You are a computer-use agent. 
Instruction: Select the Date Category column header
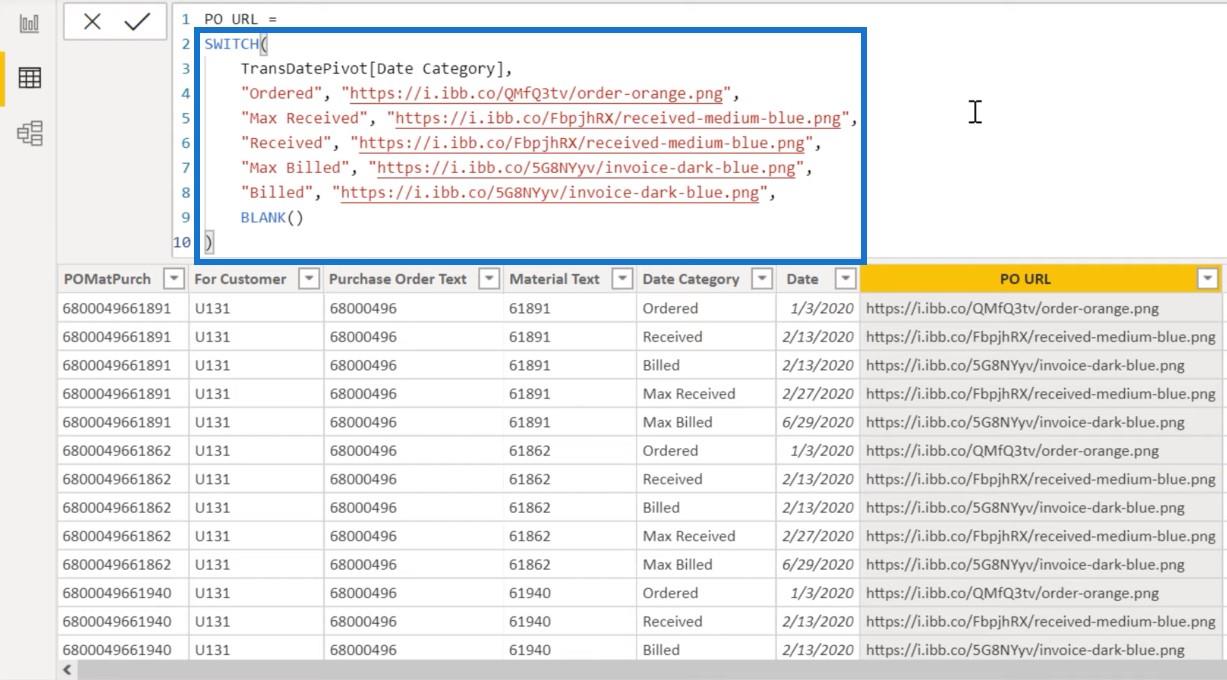pos(691,279)
